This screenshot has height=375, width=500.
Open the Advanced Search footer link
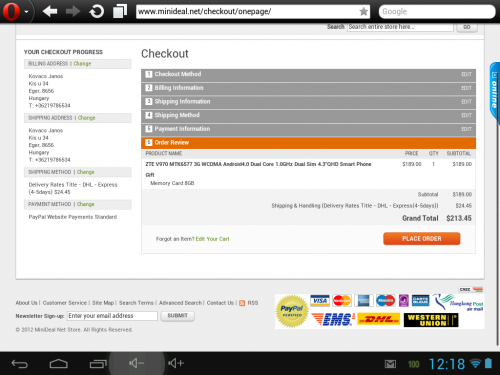180,303
